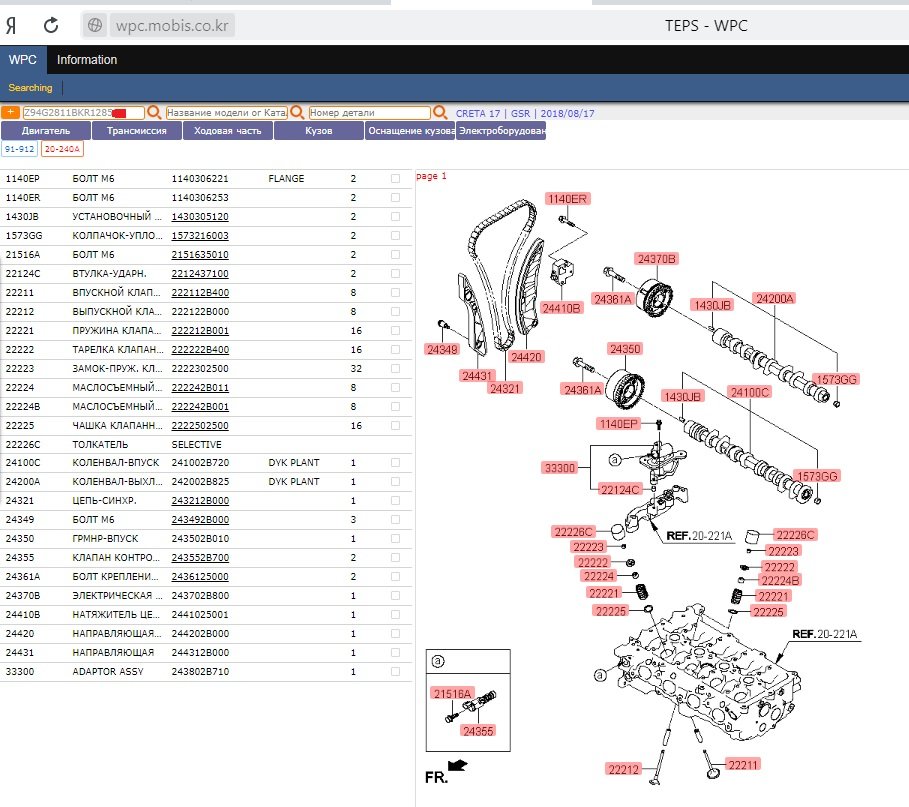Click diagram label 33300
The height and width of the screenshot is (807, 909).
(559, 468)
